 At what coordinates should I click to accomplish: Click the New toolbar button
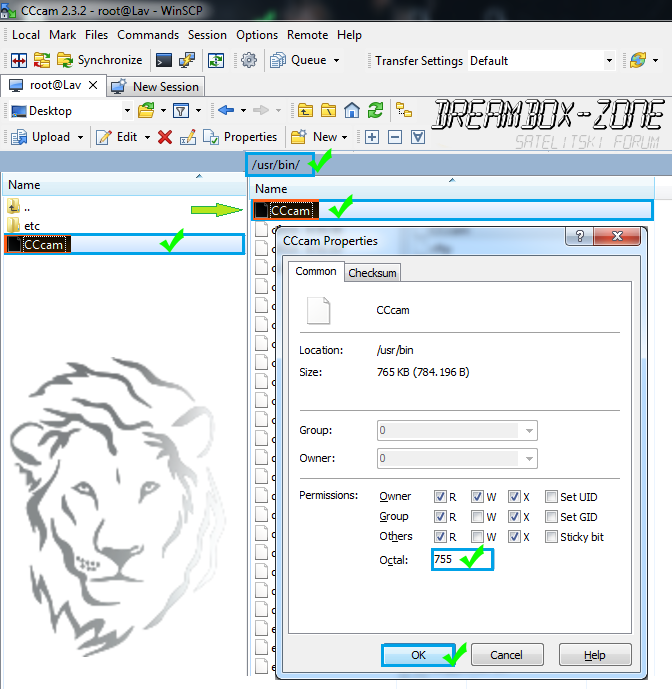[x=314, y=137]
